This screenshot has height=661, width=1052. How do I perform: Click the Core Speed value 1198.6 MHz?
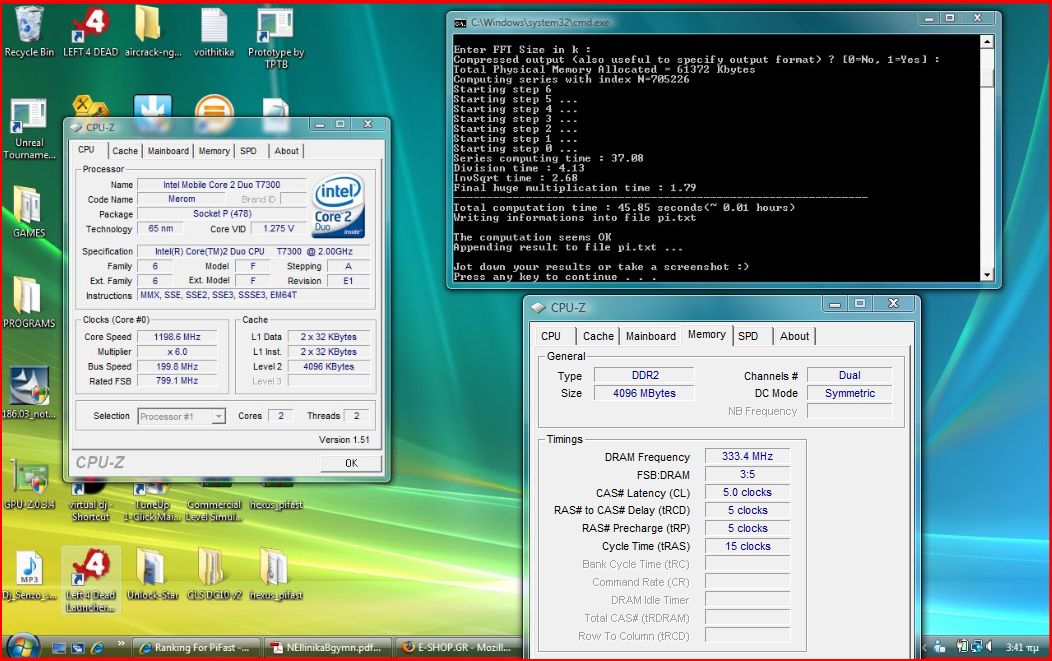point(177,337)
